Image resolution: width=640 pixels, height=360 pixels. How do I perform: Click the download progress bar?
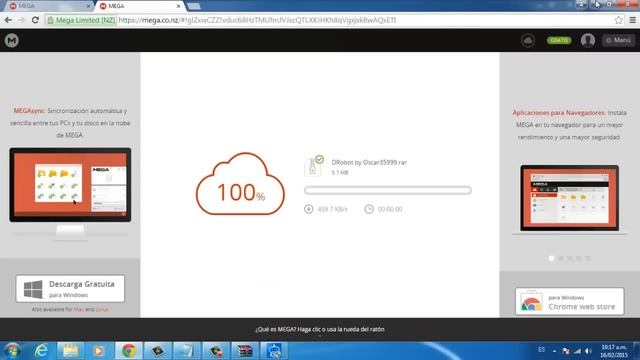(x=388, y=190)
